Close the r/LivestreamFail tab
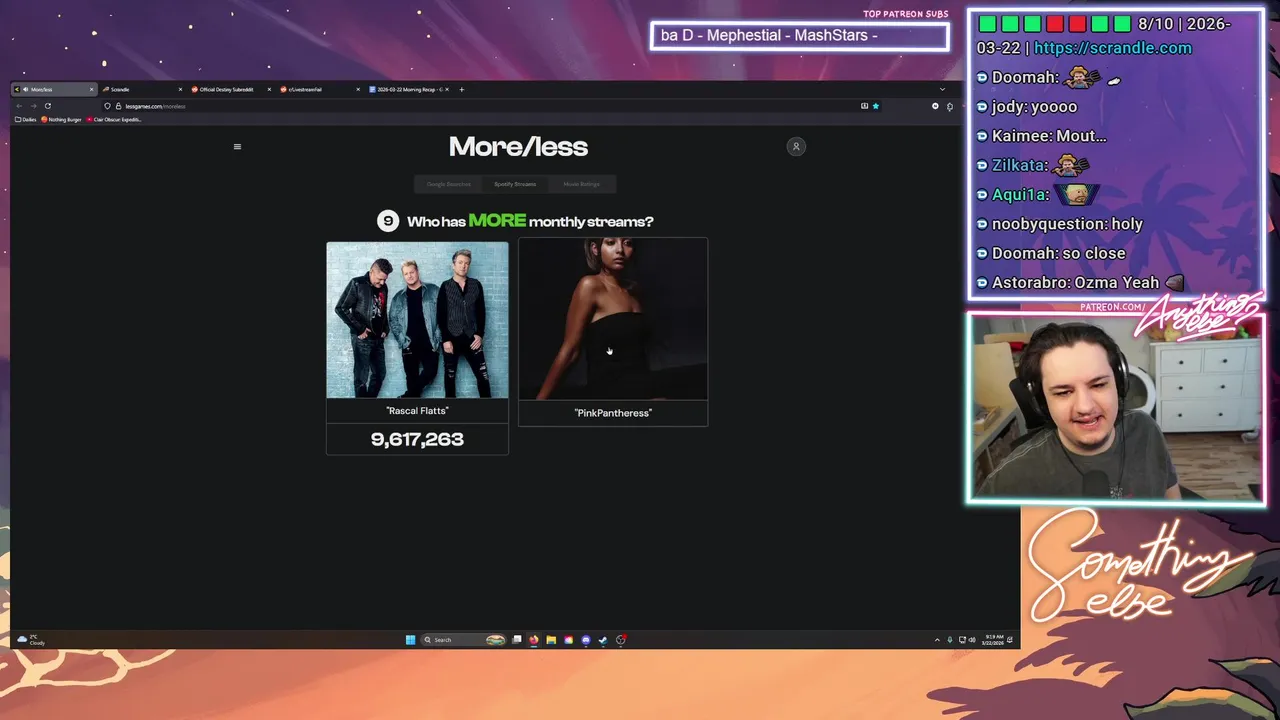 pyautogui.click(x=358, y=89)
